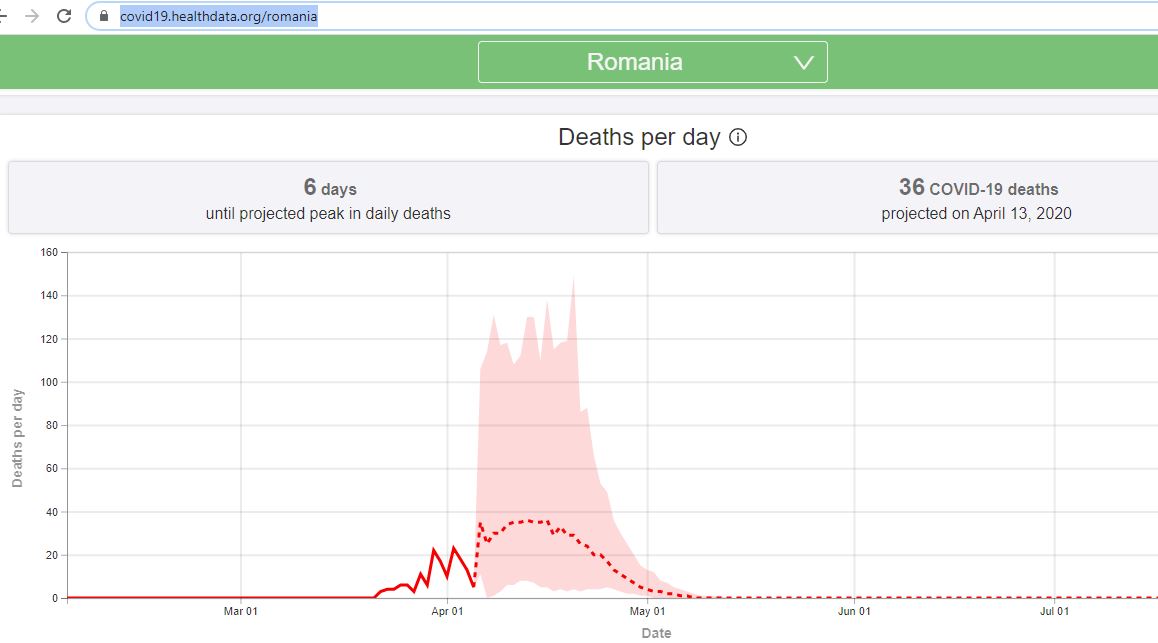
Task: Expand the Romania dropdown chevron
Action: (x=804, y=63)
